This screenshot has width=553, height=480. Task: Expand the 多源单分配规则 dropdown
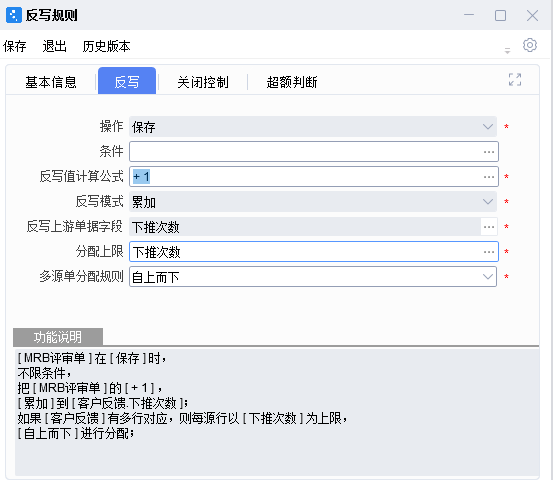pos(313,277)
